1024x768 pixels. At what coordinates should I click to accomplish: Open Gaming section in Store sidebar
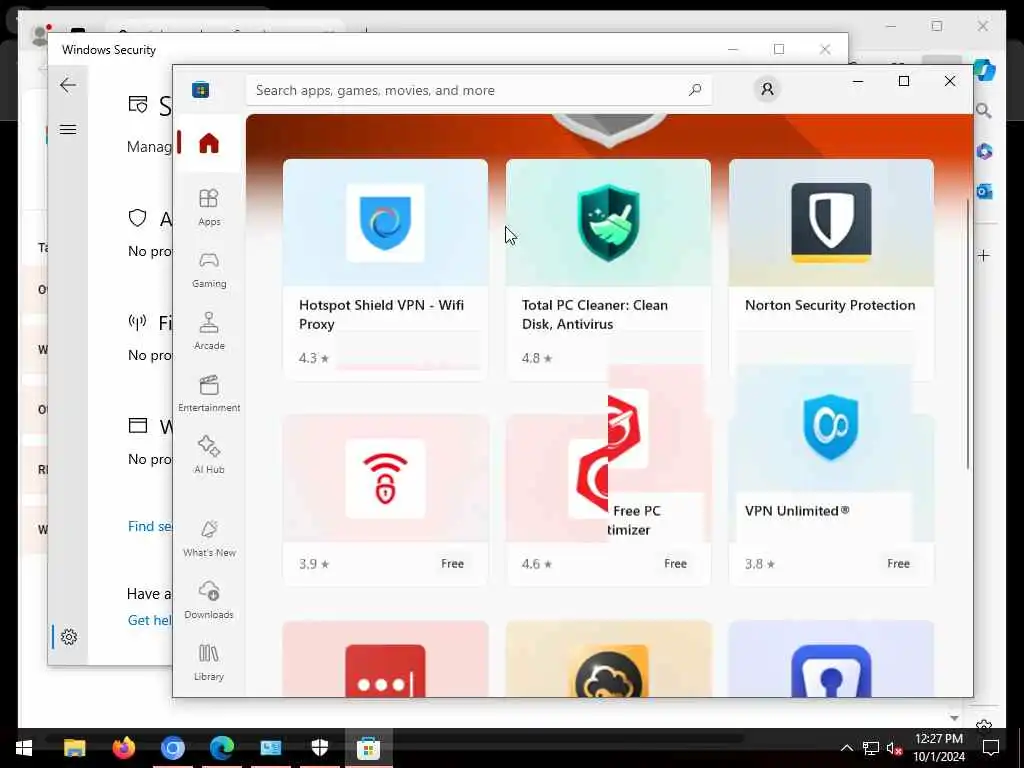[209, 269]
